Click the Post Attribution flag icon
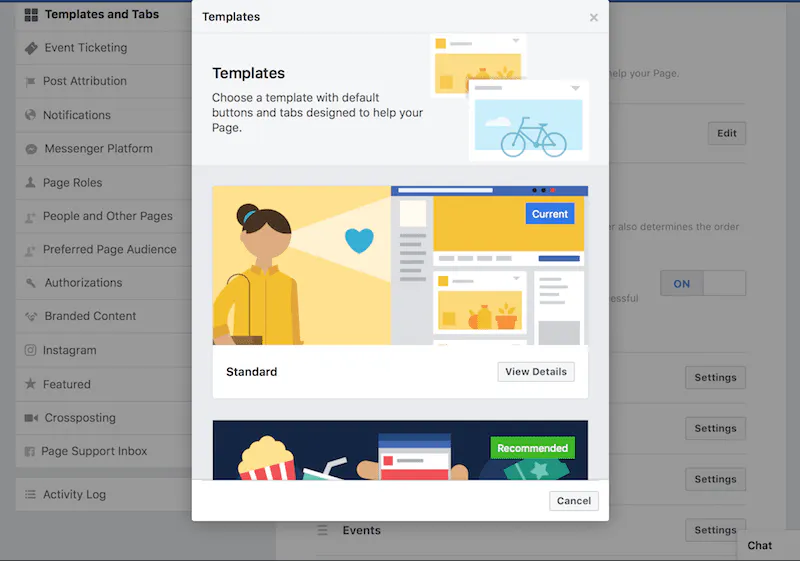The height and width of the screenshot is (561, 800). coord(31,82)
